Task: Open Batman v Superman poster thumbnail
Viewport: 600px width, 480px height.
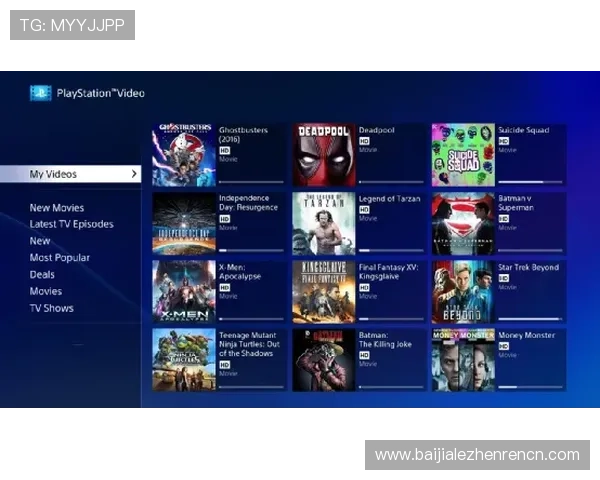Action: coord(463,224)
